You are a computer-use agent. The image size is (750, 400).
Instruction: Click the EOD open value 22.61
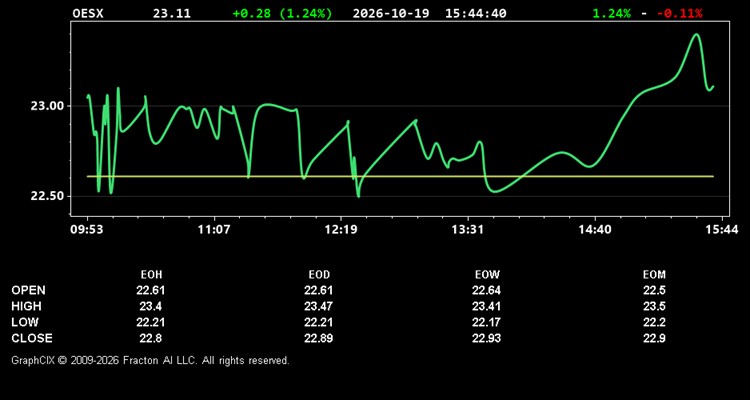click(x=319, y=290)
